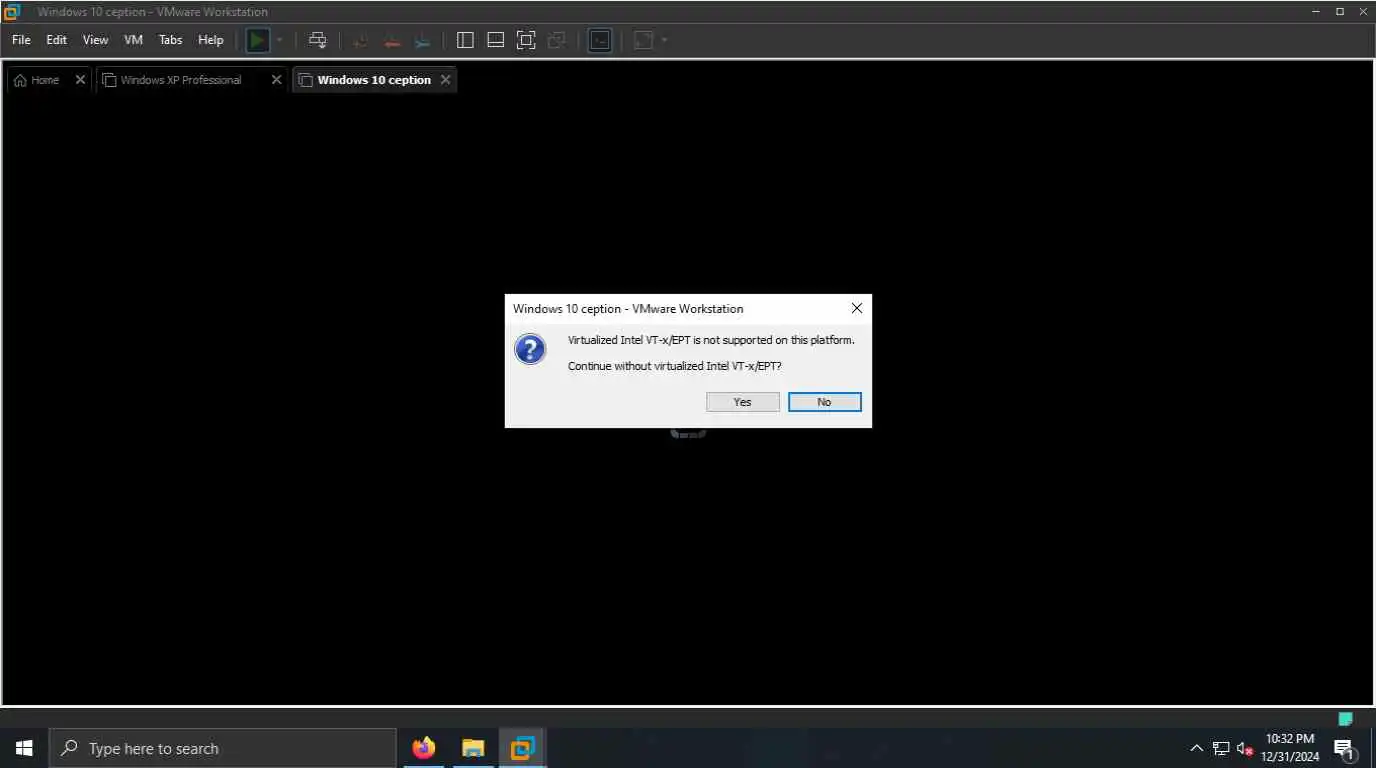Close the Windows 10 ception tab
The image size is (1376, 768).
[x=446, y=80]
